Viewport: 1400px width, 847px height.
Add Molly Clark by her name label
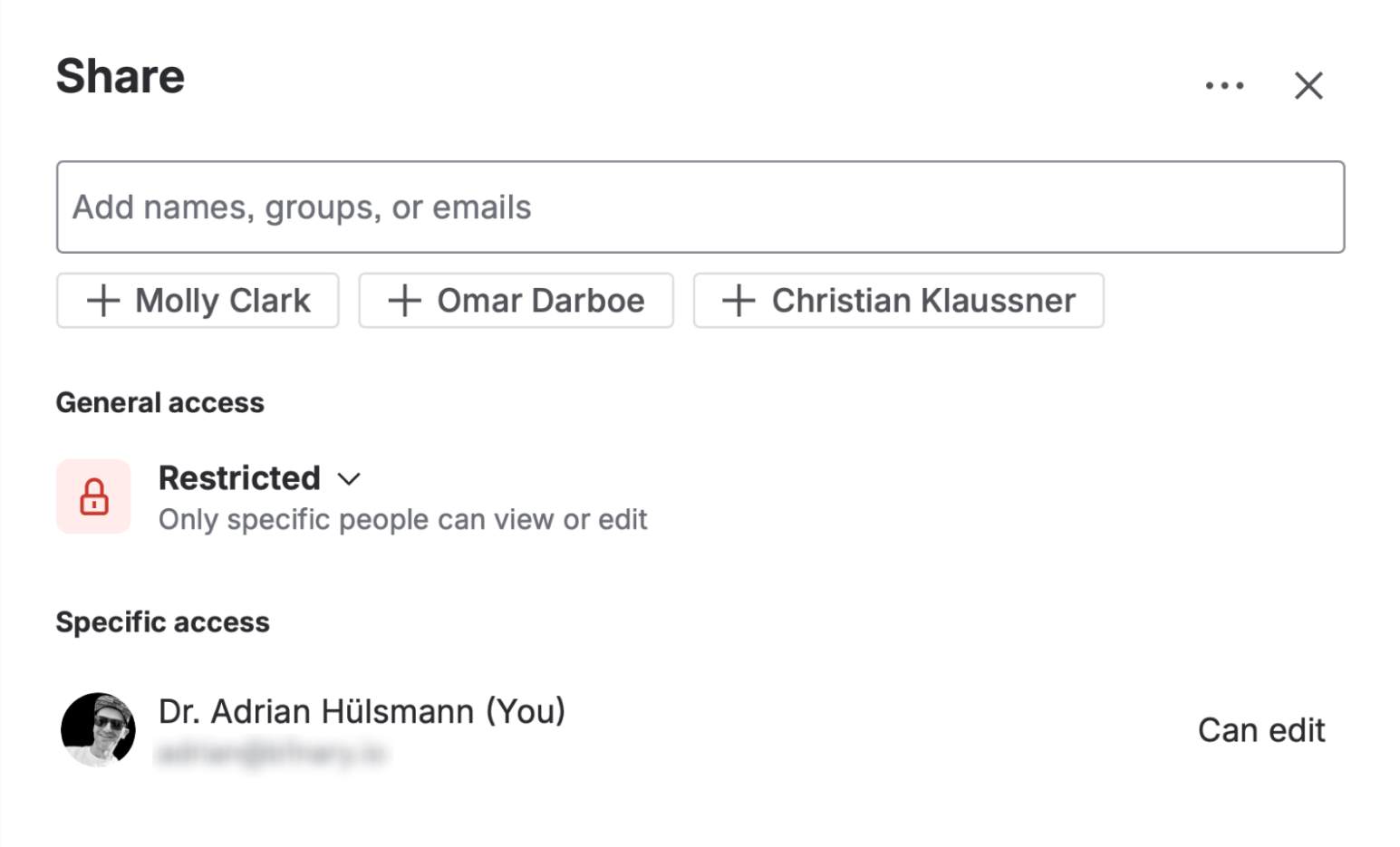click(x=223, y=301)
